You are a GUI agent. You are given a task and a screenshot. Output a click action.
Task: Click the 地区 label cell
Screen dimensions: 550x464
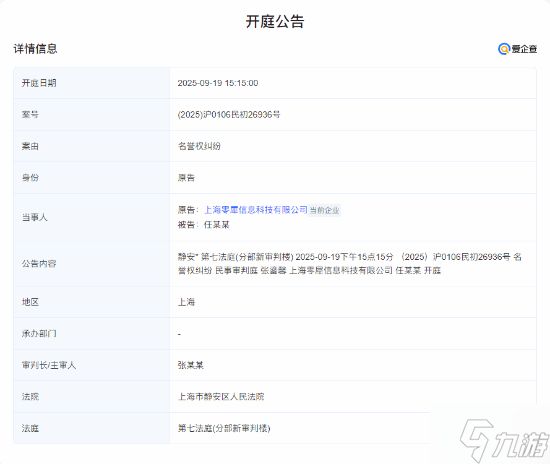(92, 302)
